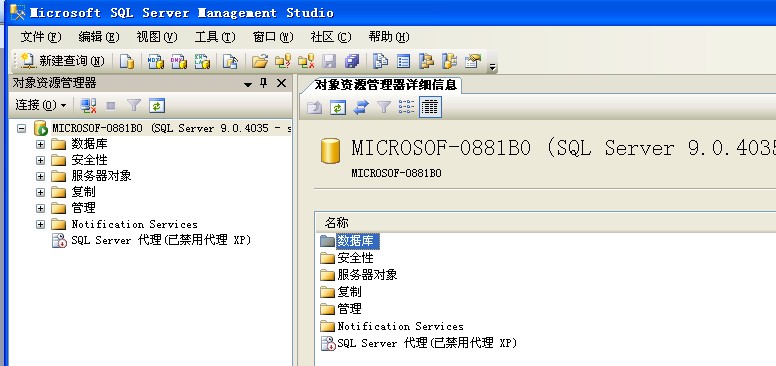Click disconnect server icon in Object Explorer

[88, 105]
